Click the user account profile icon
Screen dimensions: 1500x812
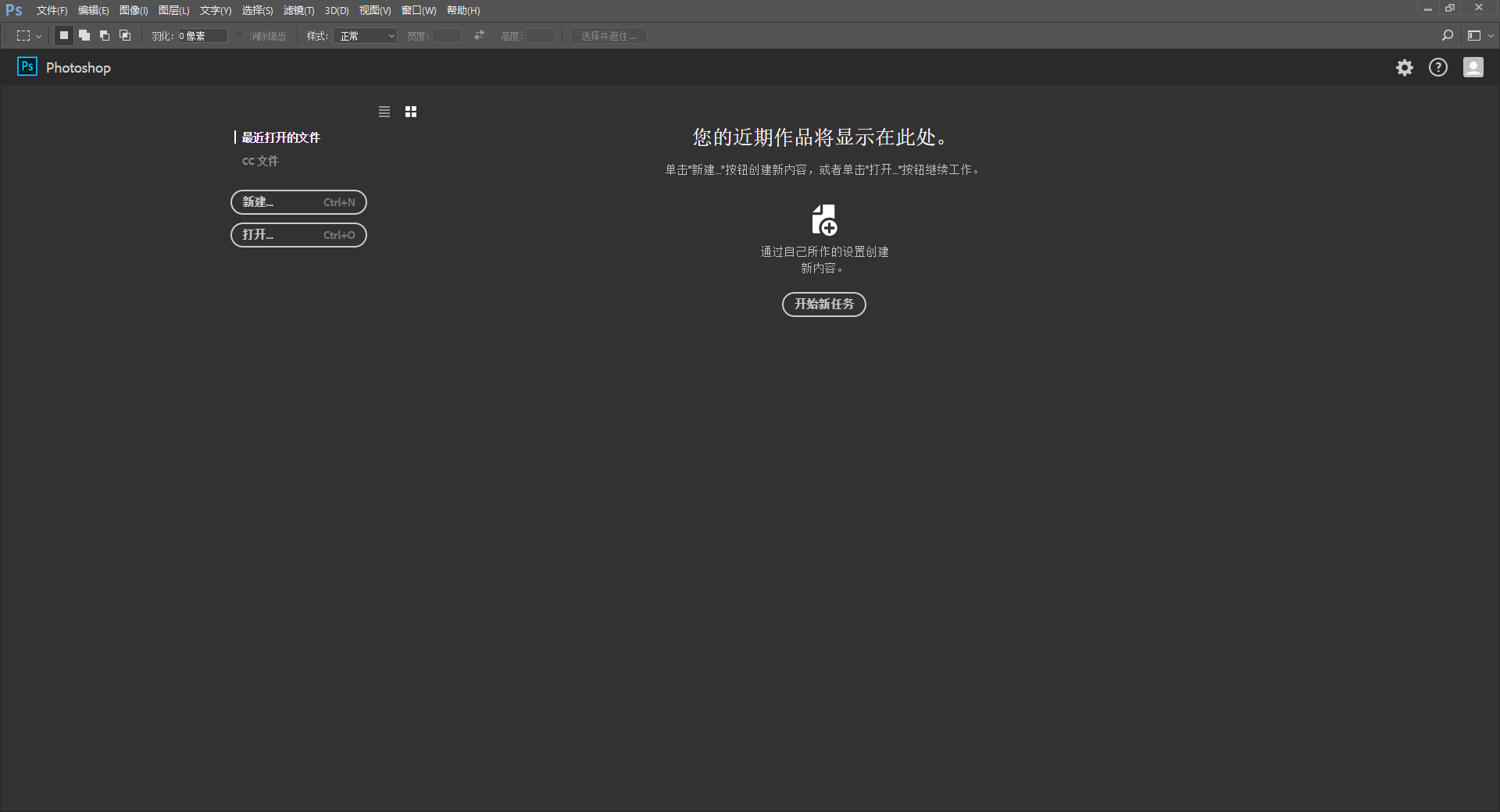pos(1473,68)
